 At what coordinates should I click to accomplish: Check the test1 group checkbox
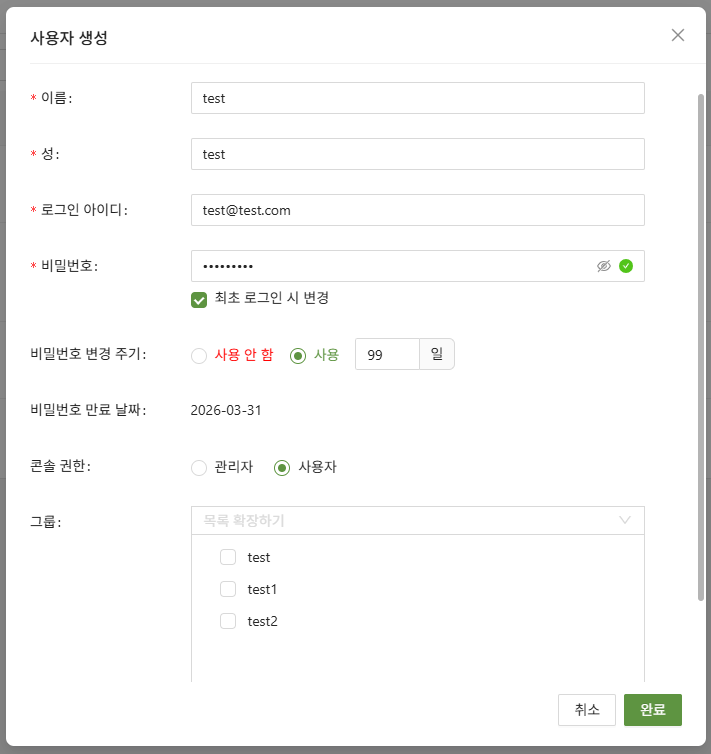click(228, 589)
